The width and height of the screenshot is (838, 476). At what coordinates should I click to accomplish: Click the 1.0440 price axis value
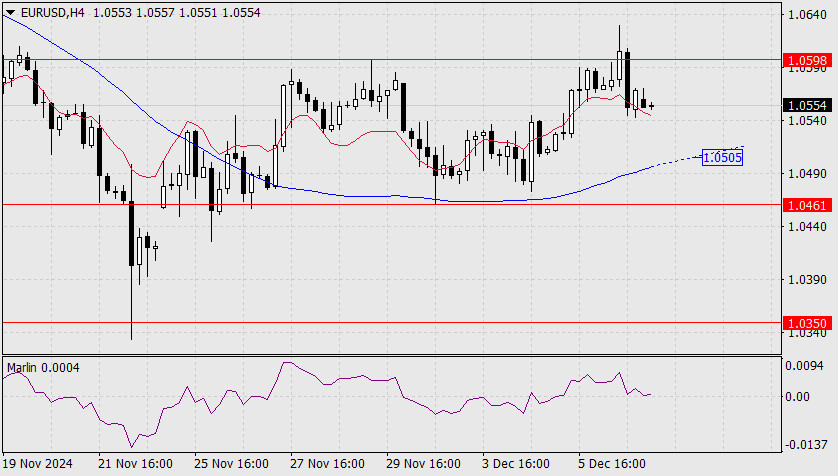[x=808, y=227]
